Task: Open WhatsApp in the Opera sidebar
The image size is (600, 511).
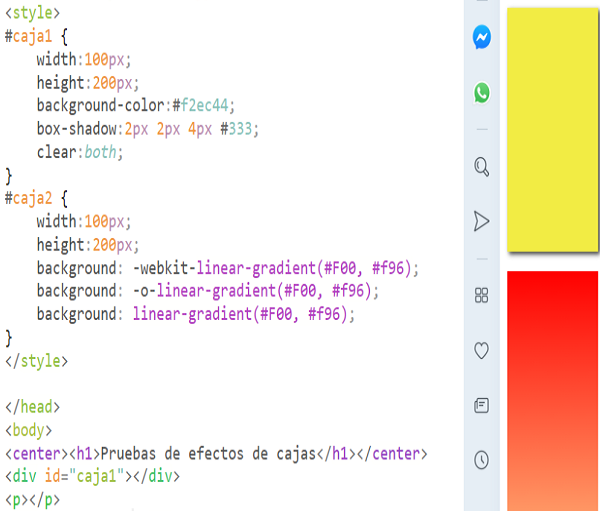Action: click(482, 93)
